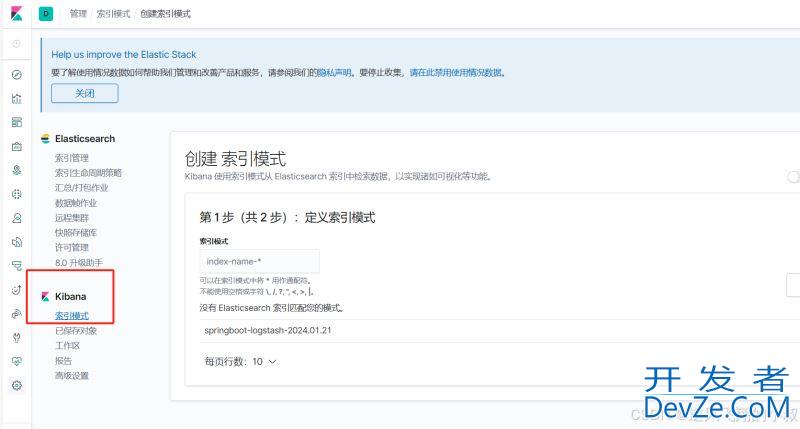The height and width of the screenshot is (429, 800).
Task: Click the Elasticsearch logo in the management menu
Action: coord(45,139)
